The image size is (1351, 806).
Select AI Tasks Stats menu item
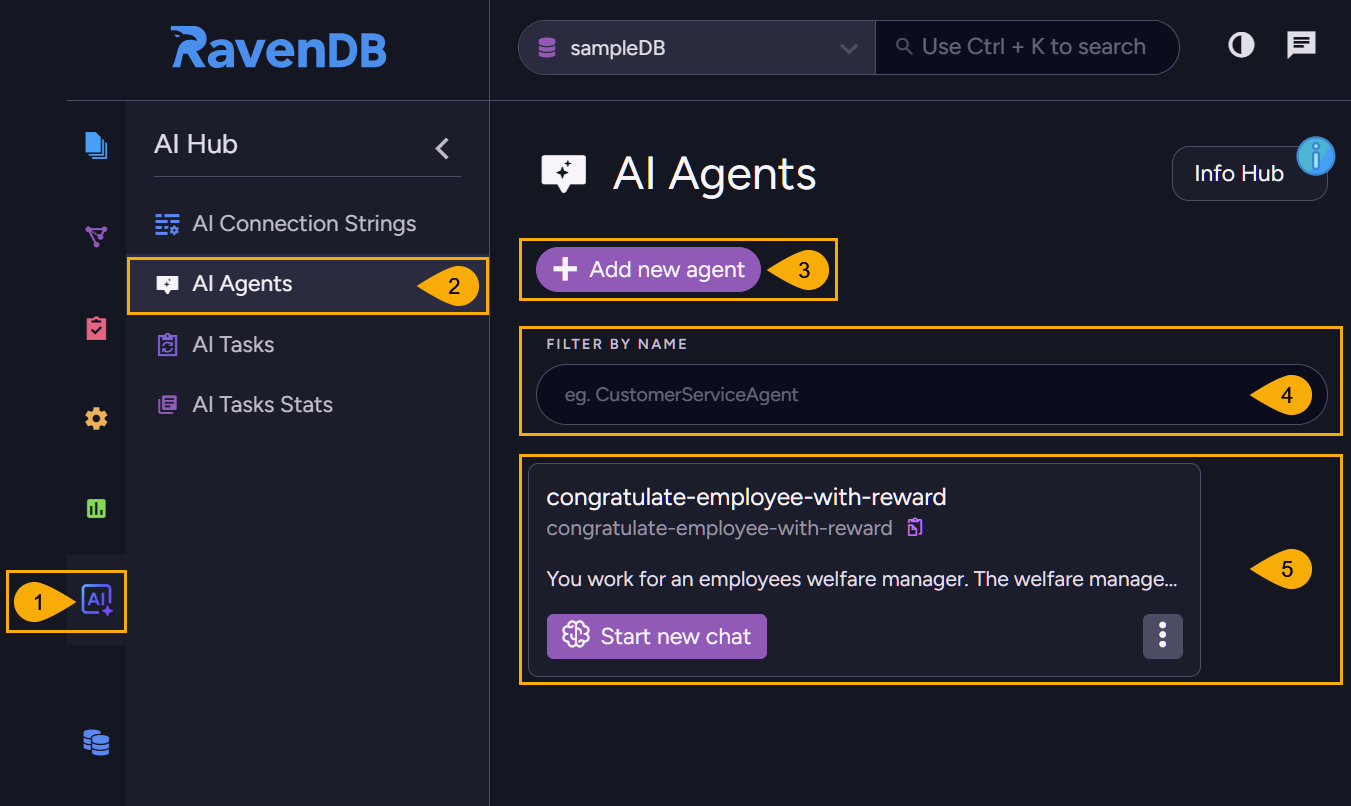point(308,405)
